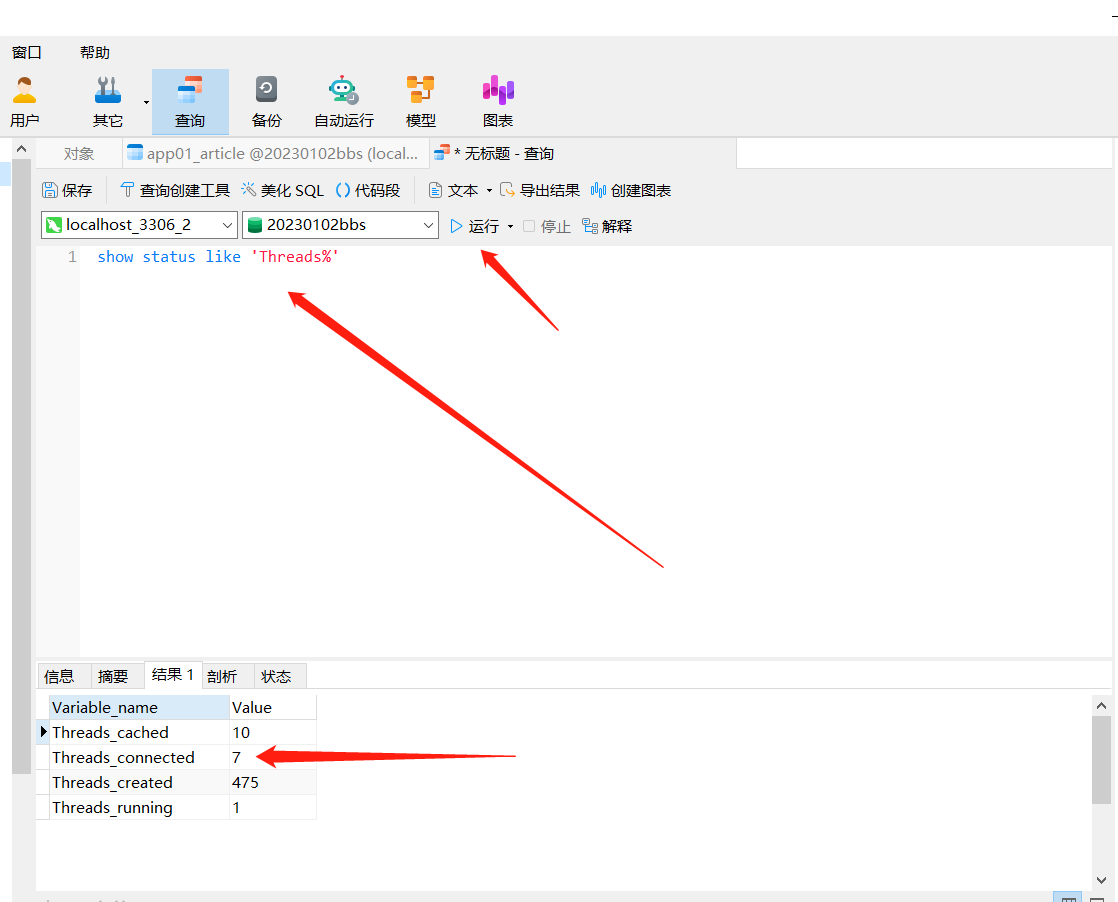Expand the 运行 options arrow
This screenshot has width=1118, height=902.
[x=511, y=227]
